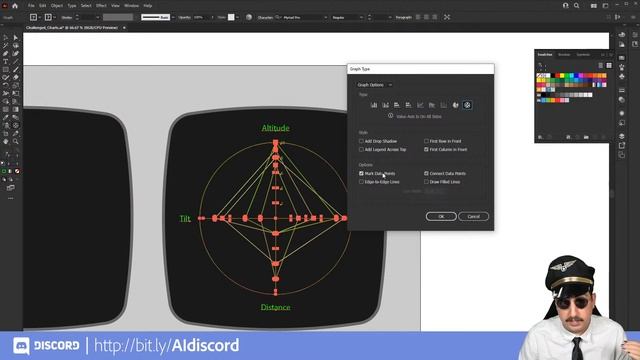This screenshot has width=640, height=360.
Task: Select the Pie graph type icon
Action: [456, 105]
